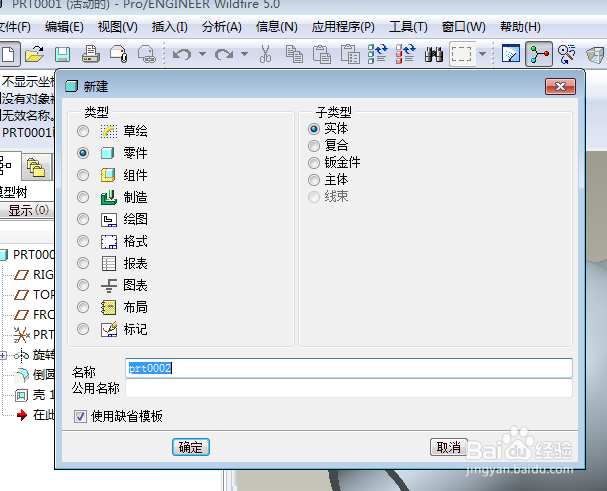607x491 pixels.
Task: Click the orient mode icon
Action: point(567,54)
